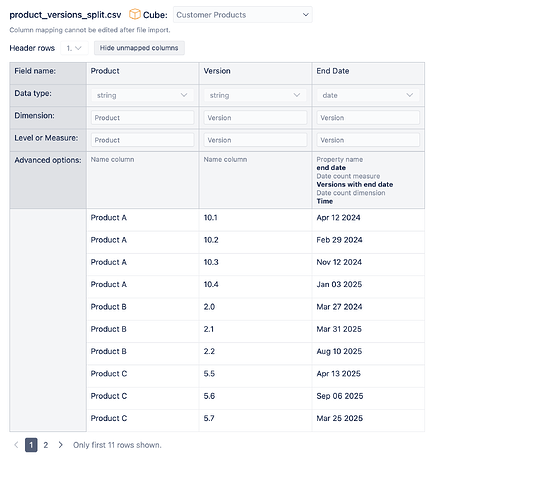
Task: Click Hide unmapped columns button
Action: tap(139, 48)
